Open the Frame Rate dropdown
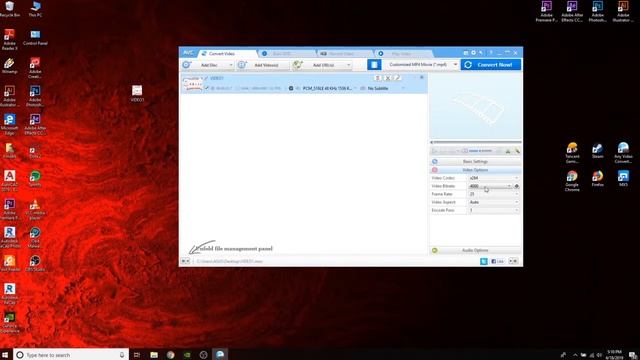The image size is (640, 360). 493,194
